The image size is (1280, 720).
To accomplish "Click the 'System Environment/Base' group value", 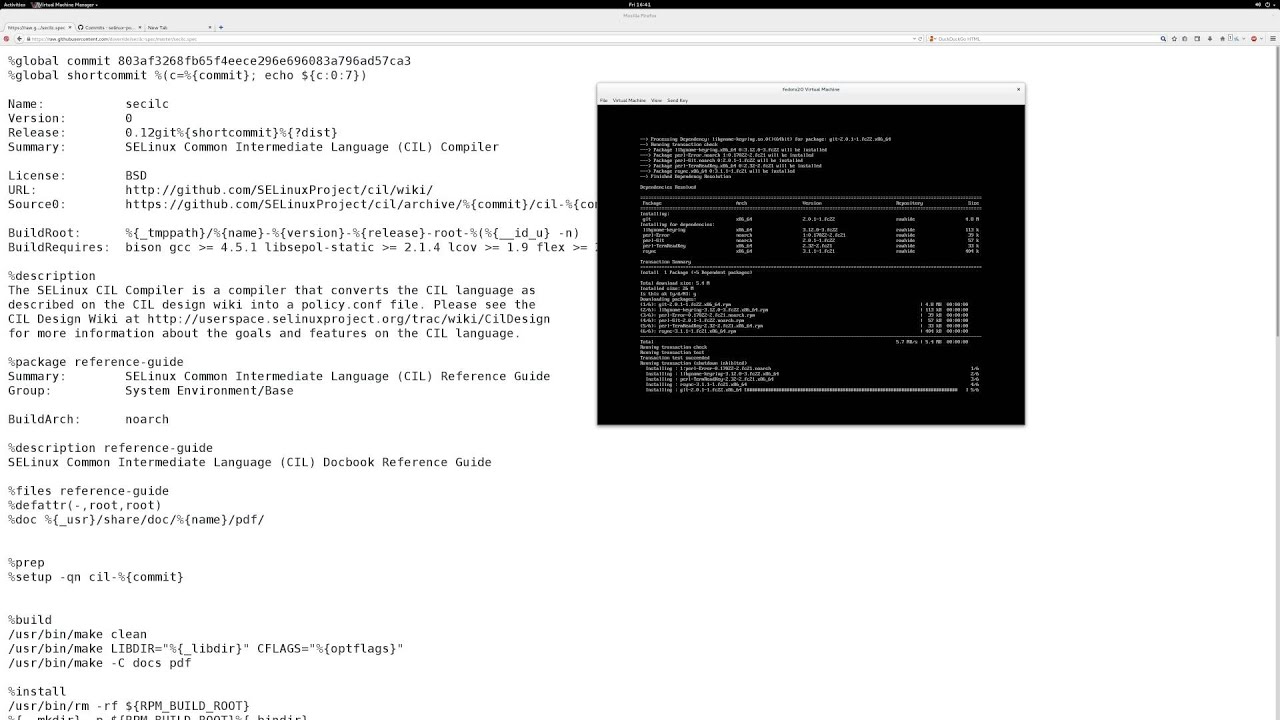I will (x=209, y=391).
